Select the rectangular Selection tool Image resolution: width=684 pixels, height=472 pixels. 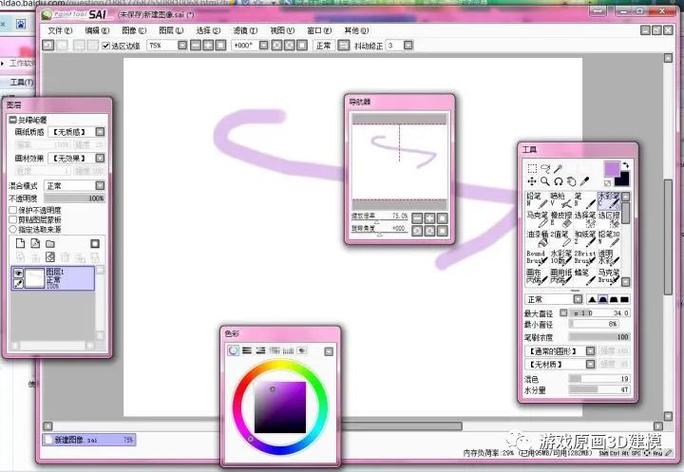point(532,168)
